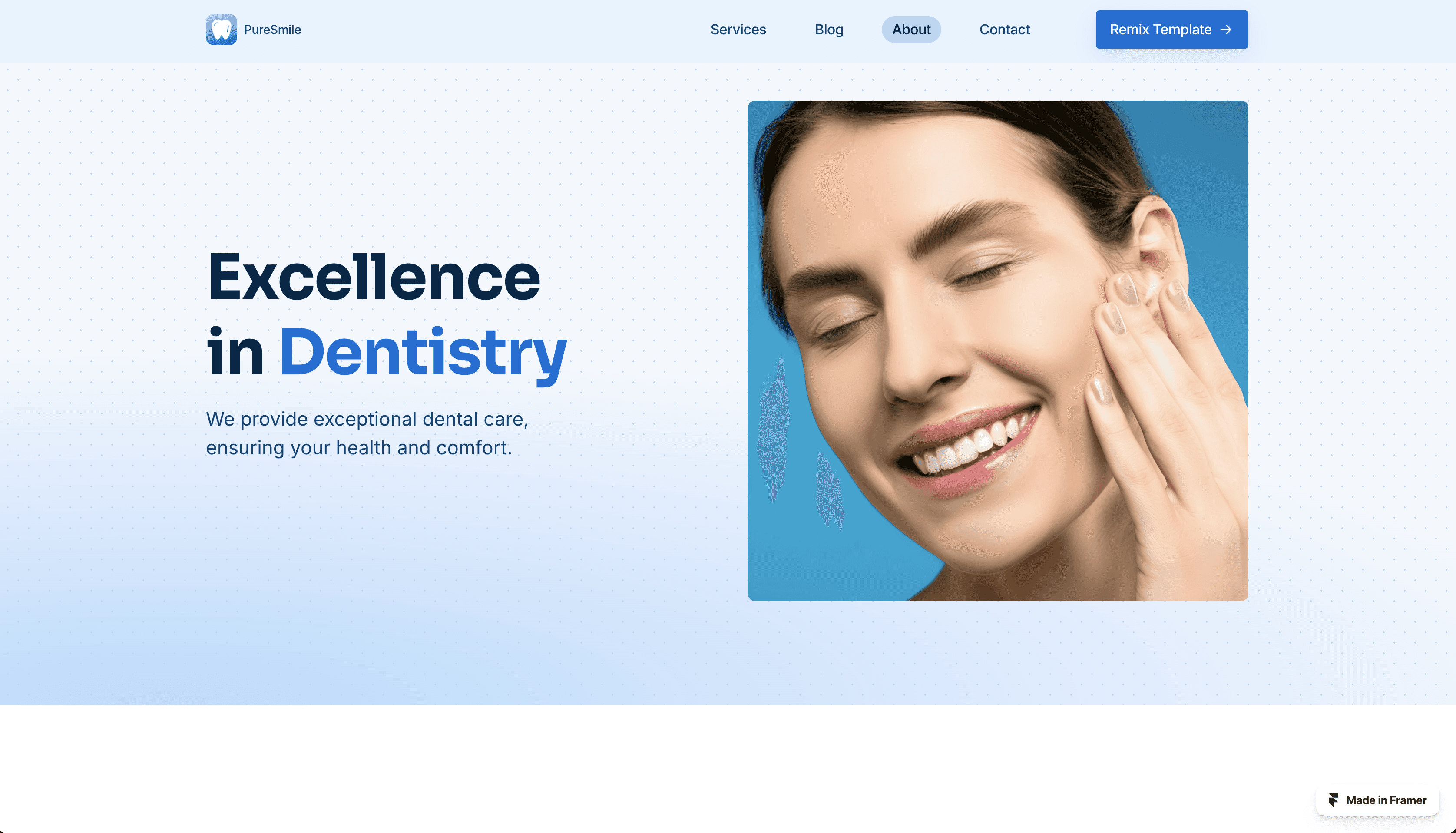The height and width of the screenshot is (833, 1456).
Task: Click the Remix Template button
Action: pyautogui.click(x=1171, y=29)
